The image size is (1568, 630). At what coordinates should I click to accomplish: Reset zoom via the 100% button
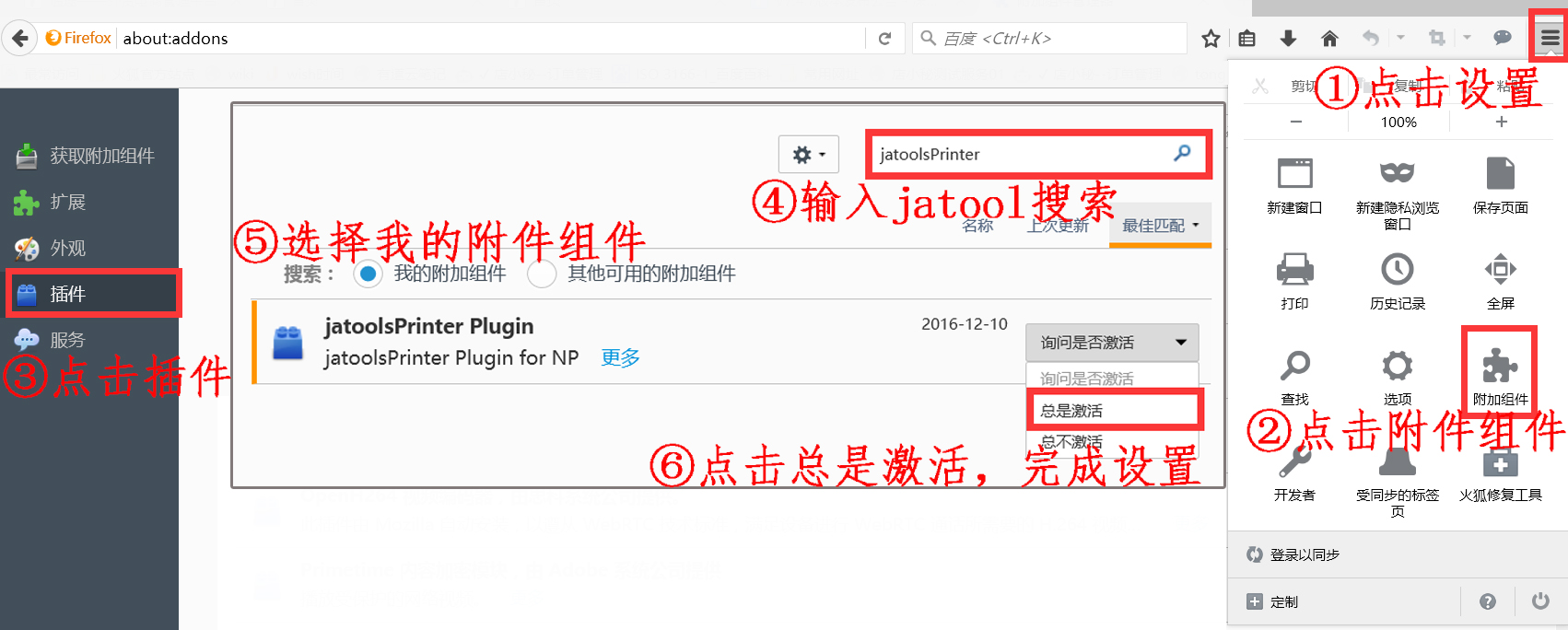click(1398, 122)
